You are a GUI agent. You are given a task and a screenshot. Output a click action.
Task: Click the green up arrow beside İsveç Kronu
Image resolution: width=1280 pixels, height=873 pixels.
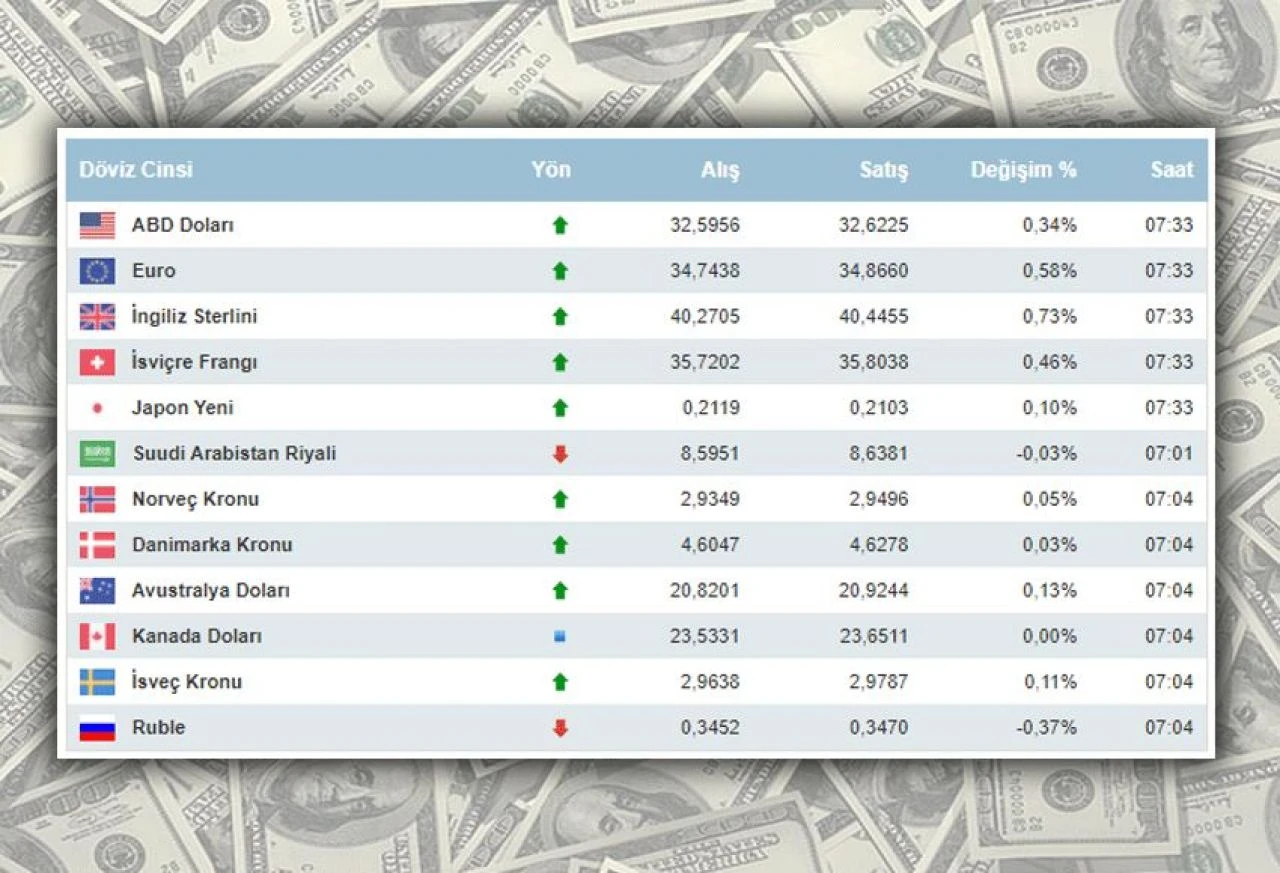[559, 682]
